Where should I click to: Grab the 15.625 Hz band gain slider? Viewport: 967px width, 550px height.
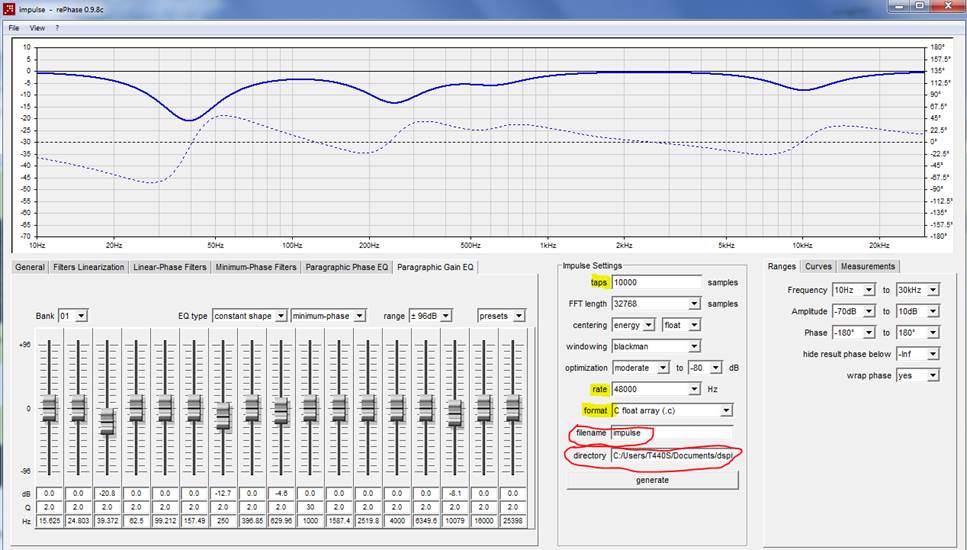49,408
